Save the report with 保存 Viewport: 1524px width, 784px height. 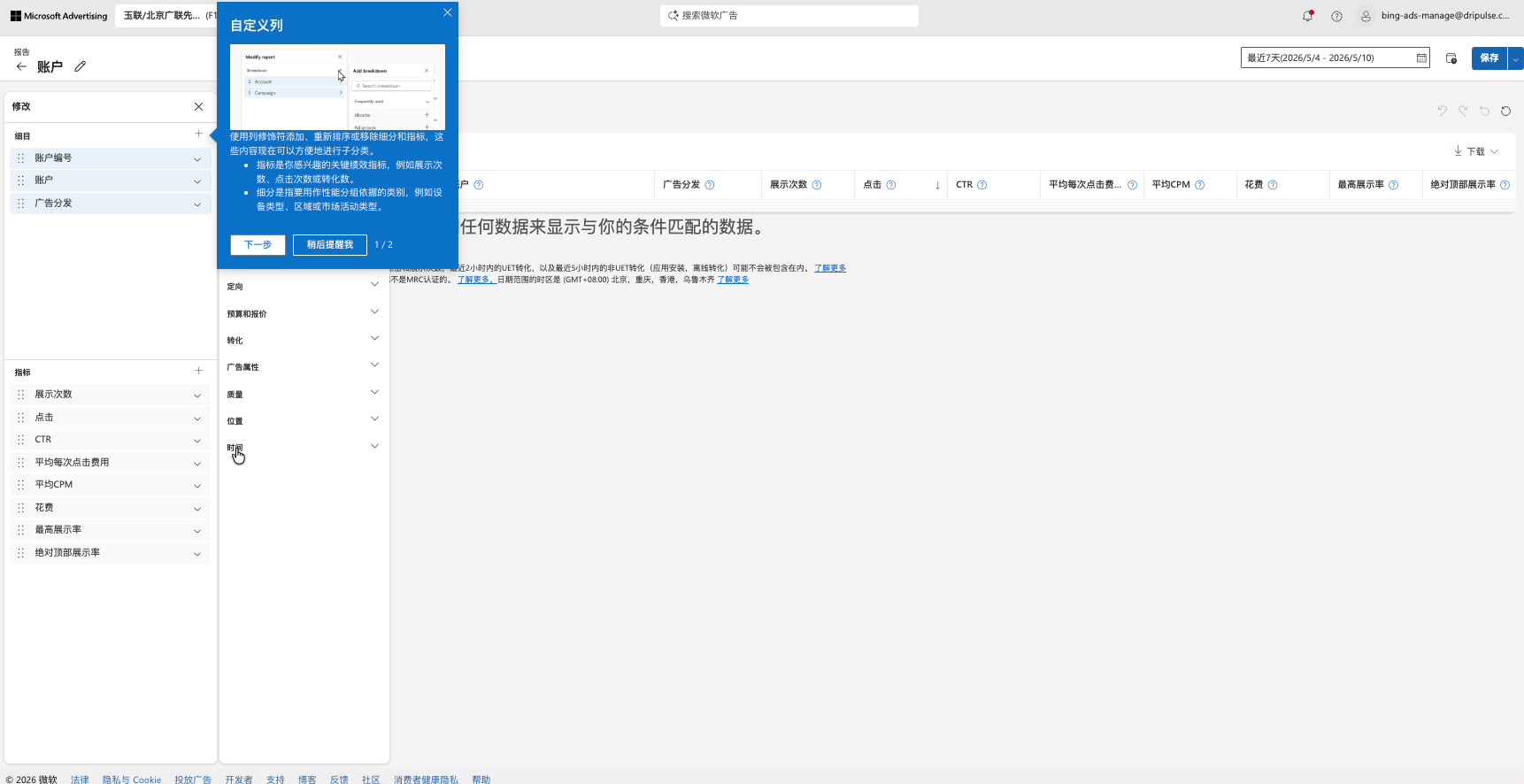[1489, 58]
